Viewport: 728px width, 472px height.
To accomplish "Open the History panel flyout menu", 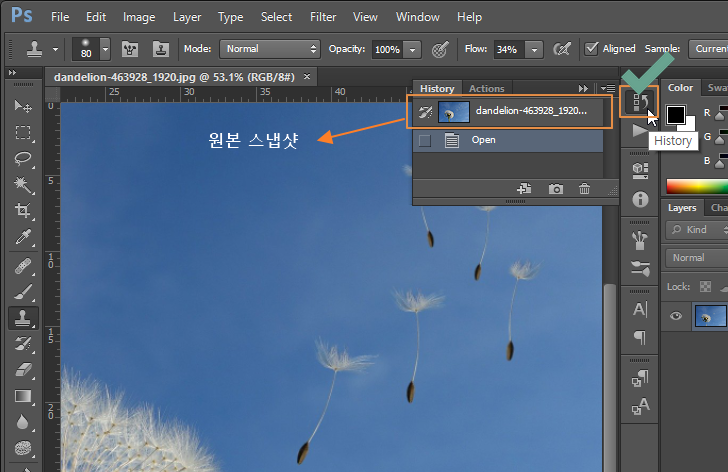I will 608,88.
